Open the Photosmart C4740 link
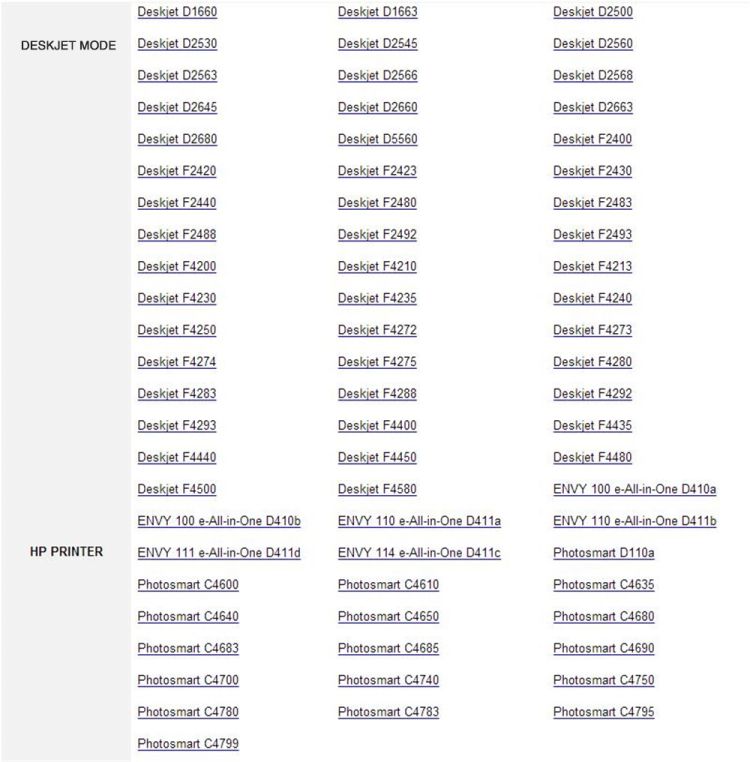The height and width of the screenshot is (762, 750). [x=388, y=680]
